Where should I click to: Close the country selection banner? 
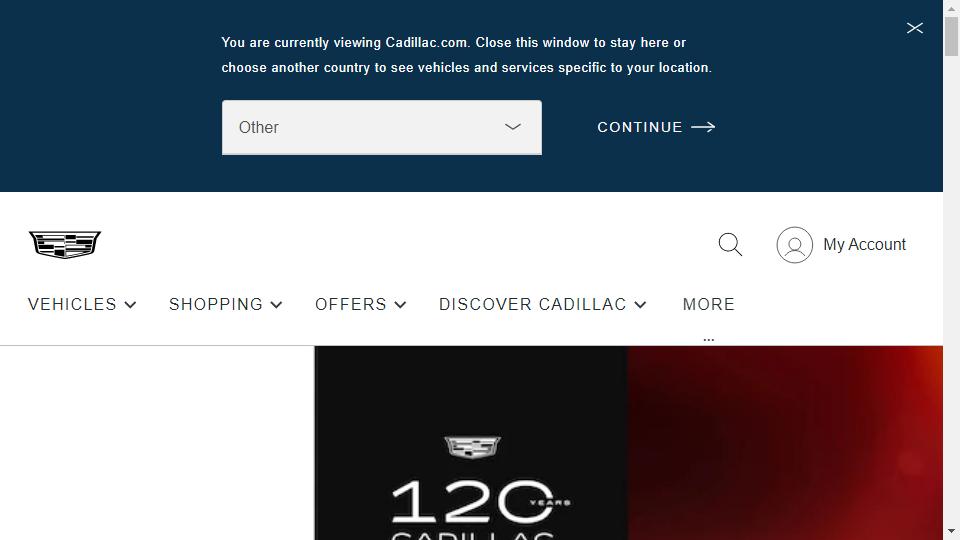click(x=915, y=28)
